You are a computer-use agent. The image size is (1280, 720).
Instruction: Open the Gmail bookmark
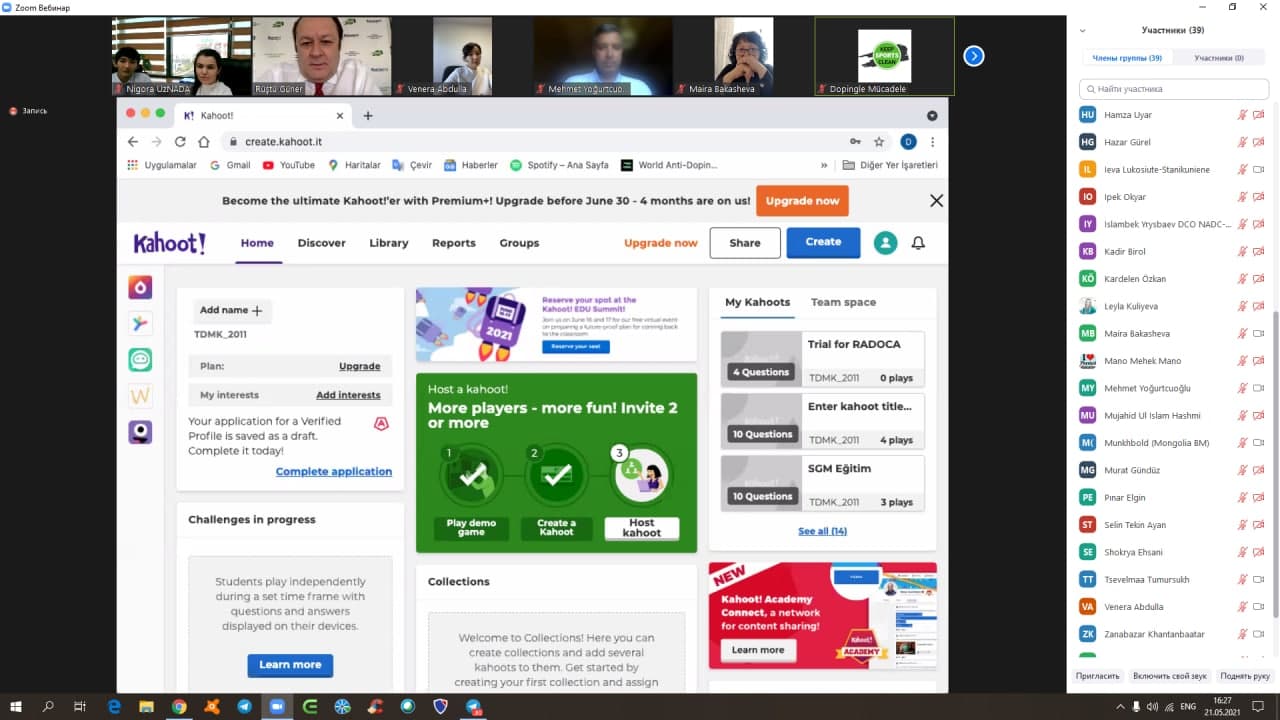pos(230,165)
